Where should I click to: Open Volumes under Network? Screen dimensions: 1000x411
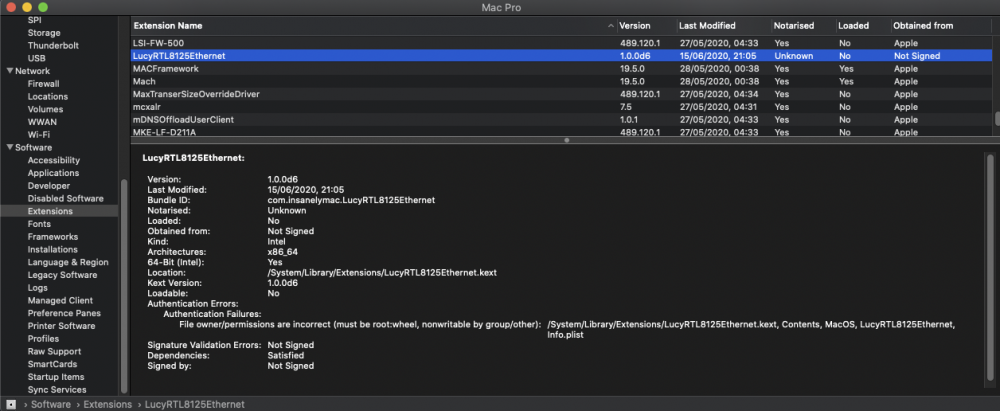coord(45,109)
